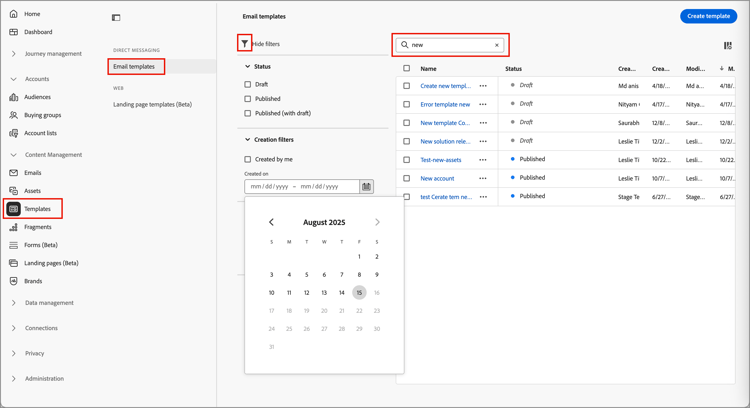Expand Journey management section
The width and height of the screenshot is (750, 408).
click(x=13, y=54)
